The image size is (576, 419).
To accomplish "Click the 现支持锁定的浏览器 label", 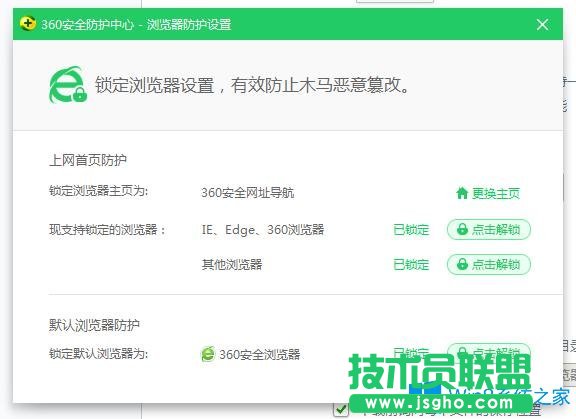I will point(107,230).
